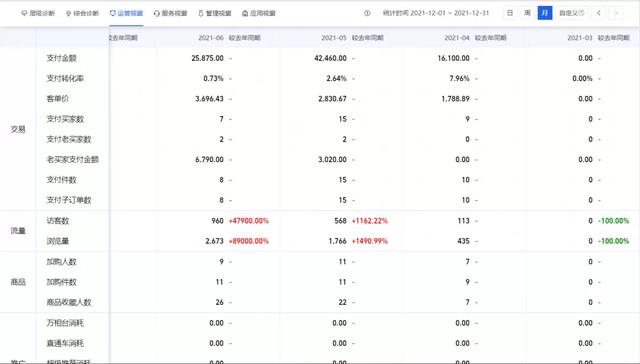Select the 周 granularity button
This screenshot has height=364, width=640.
tap(527, 13)
